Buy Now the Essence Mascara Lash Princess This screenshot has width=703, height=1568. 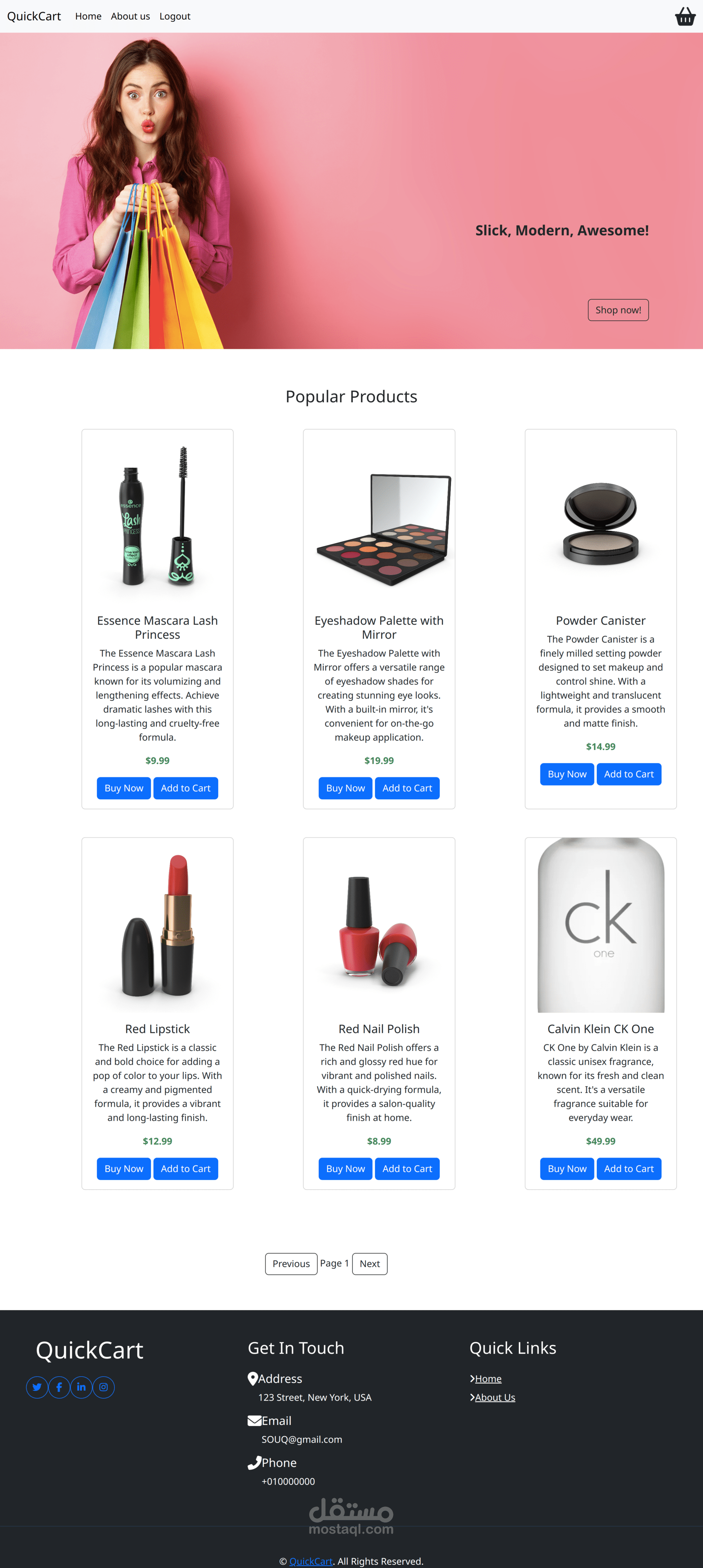pyautogui.click(x=123, y=788)
